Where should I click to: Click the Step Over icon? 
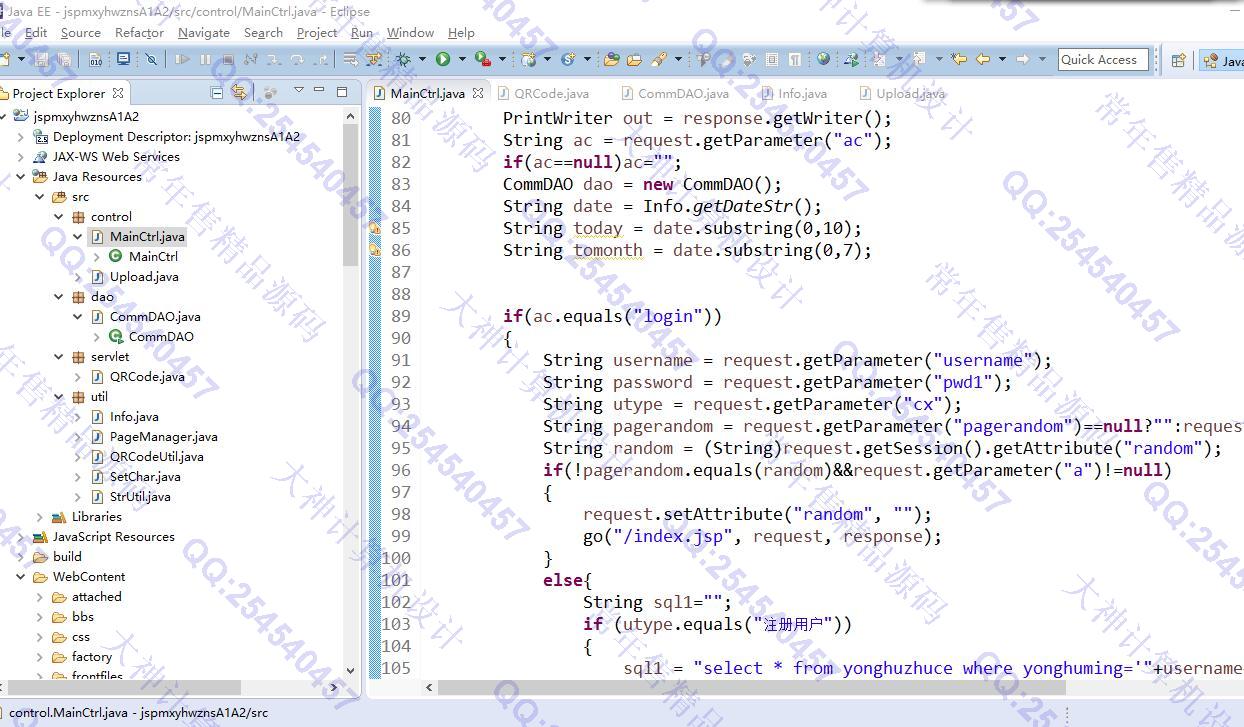point(297,59)
